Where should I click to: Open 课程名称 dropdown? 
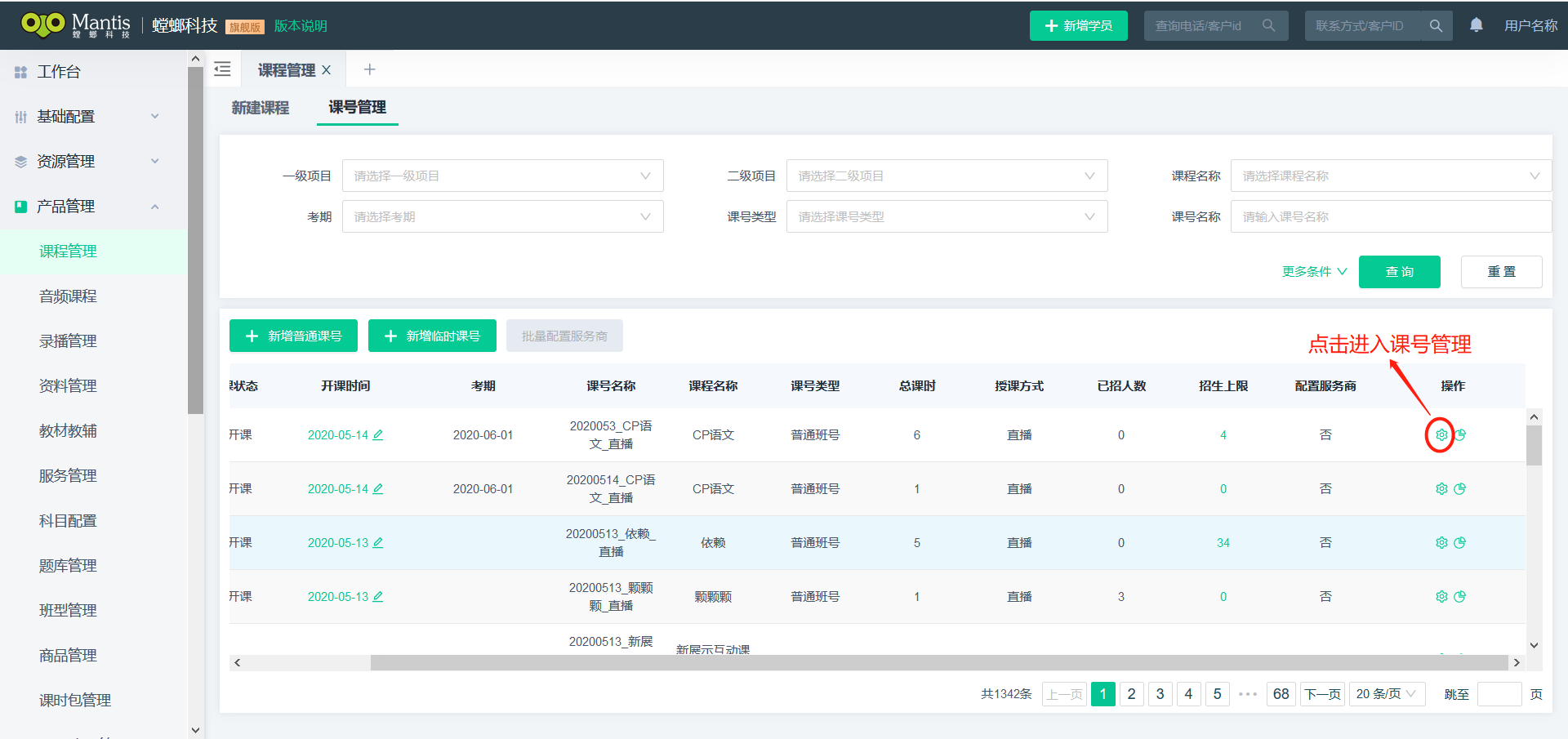tap(1391, 176)
